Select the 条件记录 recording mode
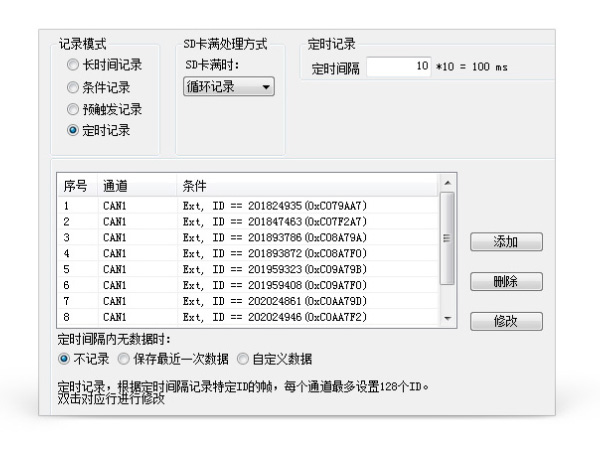Image resolution: width=600 pixels, height=449 pixels. [72, 87]
